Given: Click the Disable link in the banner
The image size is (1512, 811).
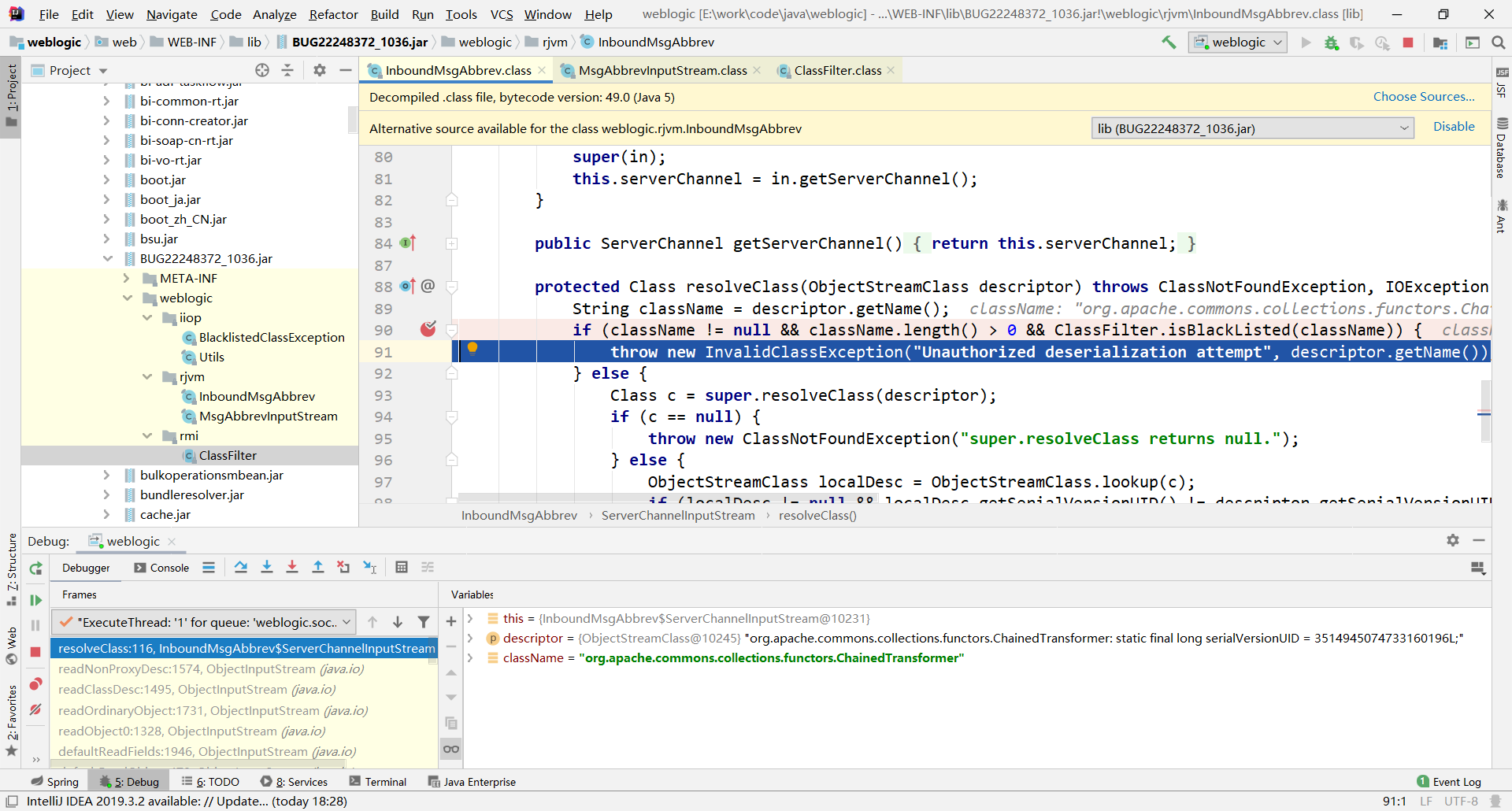Looking at the screenshot, I should point(1454,127).
